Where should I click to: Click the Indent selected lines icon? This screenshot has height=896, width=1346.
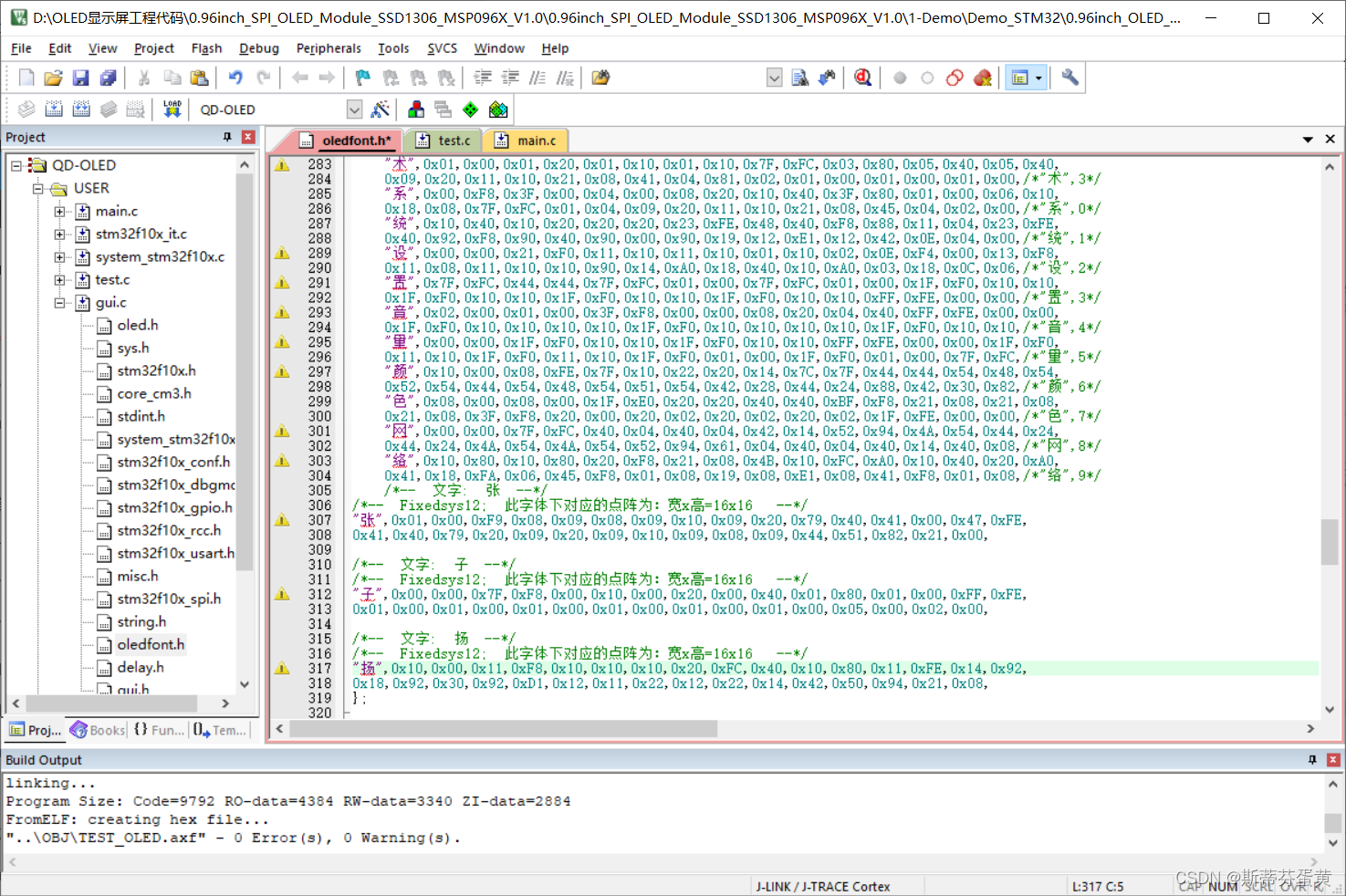(483, 78)
